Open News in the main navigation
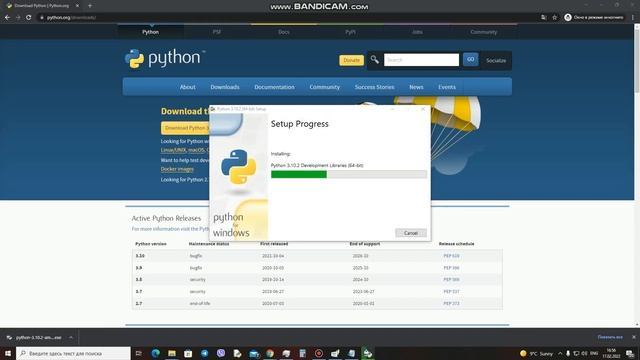 click(416, 87)
